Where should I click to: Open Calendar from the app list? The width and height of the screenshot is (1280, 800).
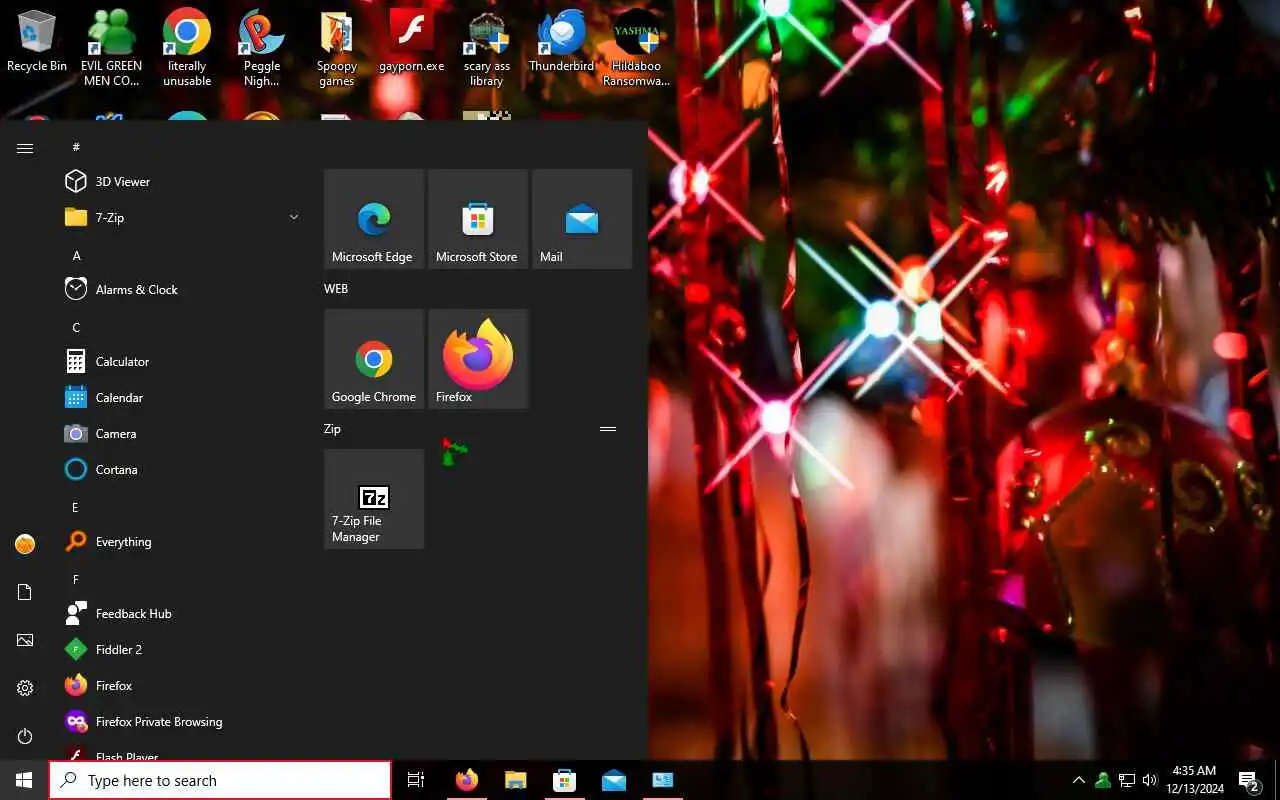pyautogui.click(x=180, y=397)
